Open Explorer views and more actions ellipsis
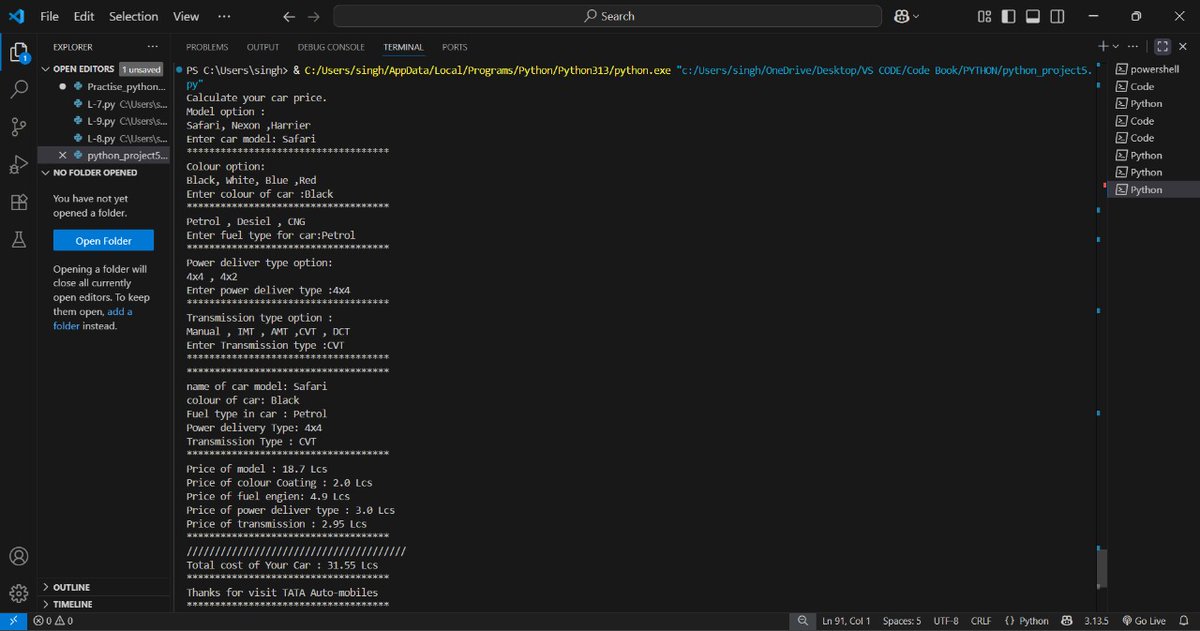1200x631 pixels. (152, 47)
